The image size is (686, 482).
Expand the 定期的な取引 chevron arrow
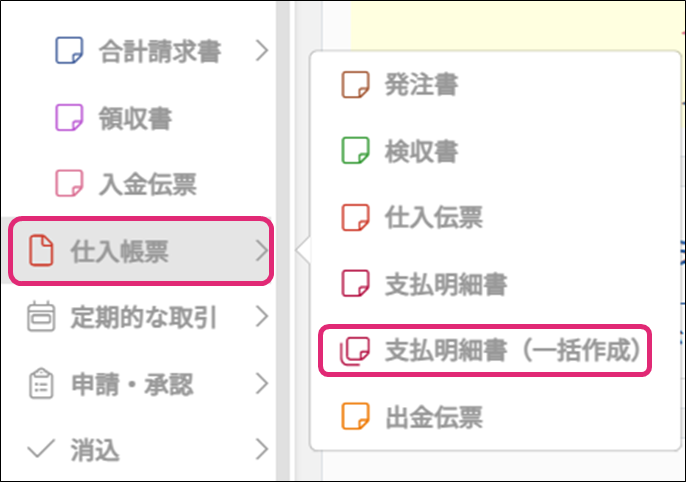point(262,318)
